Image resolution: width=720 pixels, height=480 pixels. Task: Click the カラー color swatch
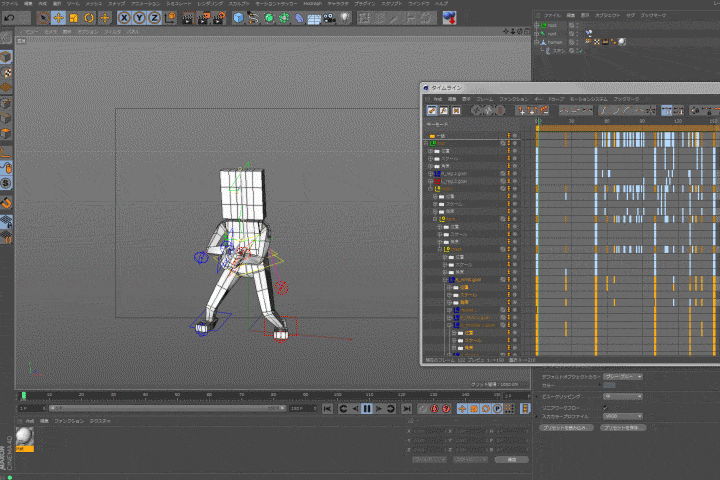[609, 385]
